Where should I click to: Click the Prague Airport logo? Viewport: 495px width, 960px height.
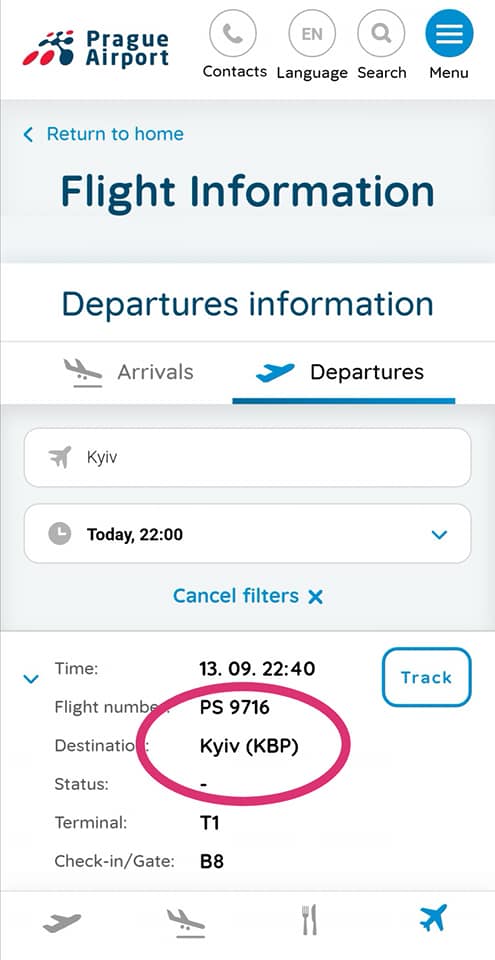coord(96,48)
